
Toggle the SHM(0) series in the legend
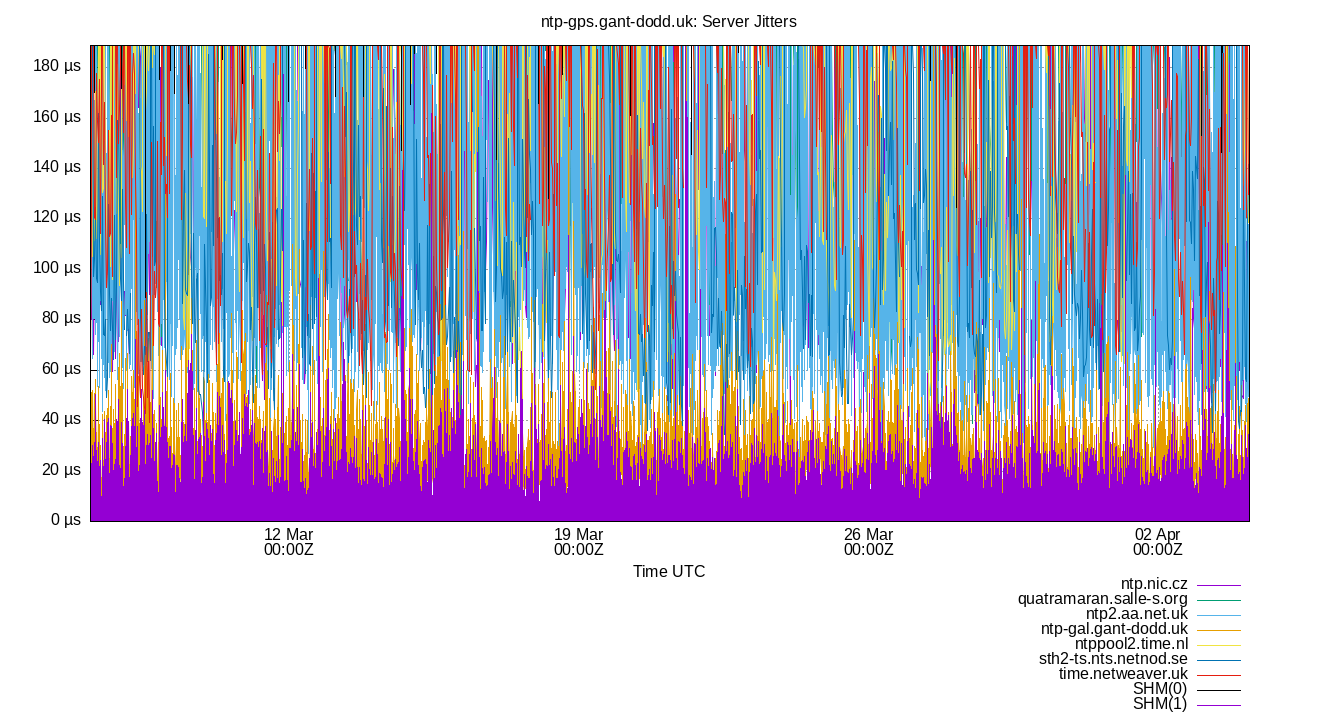pyautogui.click(x=1158, y=688)
